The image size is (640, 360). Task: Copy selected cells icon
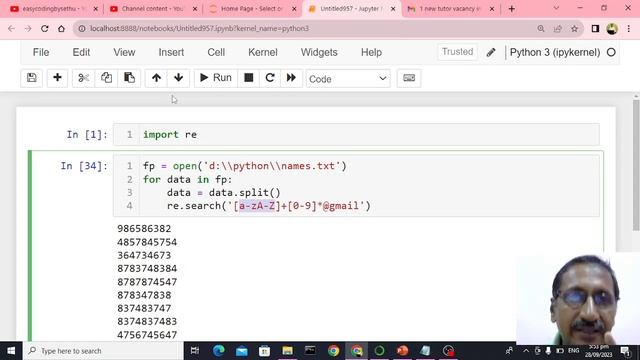106,78
